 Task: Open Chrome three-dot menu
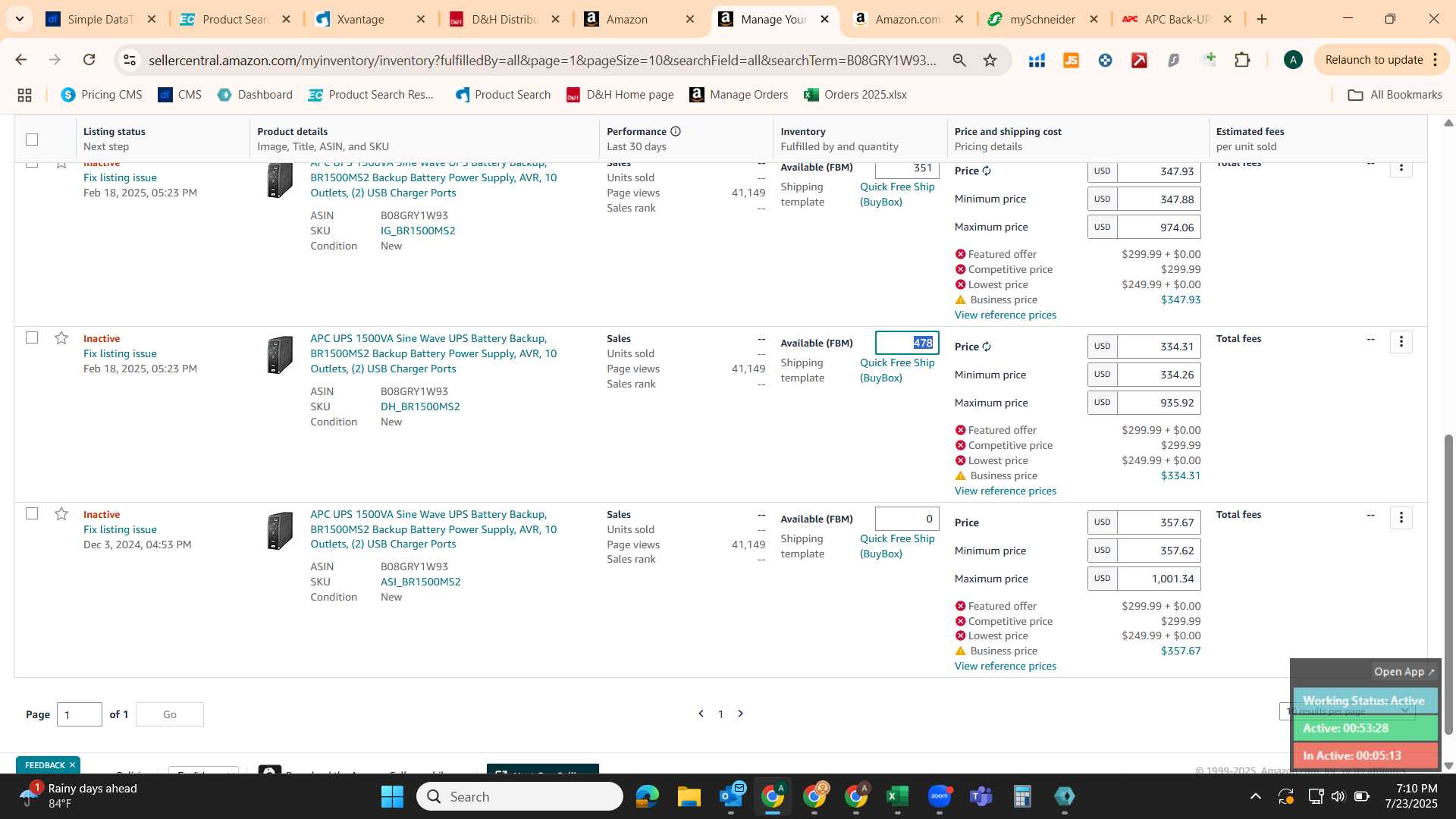click(1436, 60)
